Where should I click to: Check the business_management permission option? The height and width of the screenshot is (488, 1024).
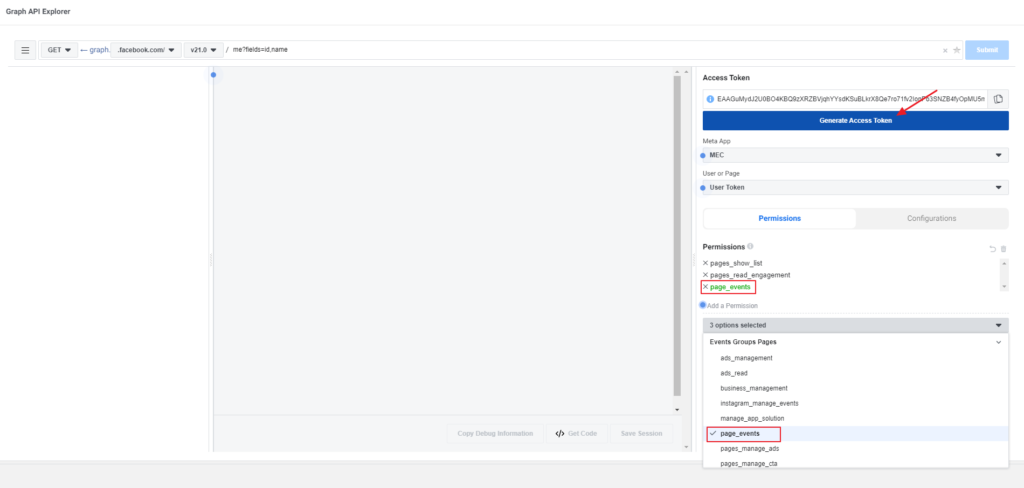click(856, 388)
